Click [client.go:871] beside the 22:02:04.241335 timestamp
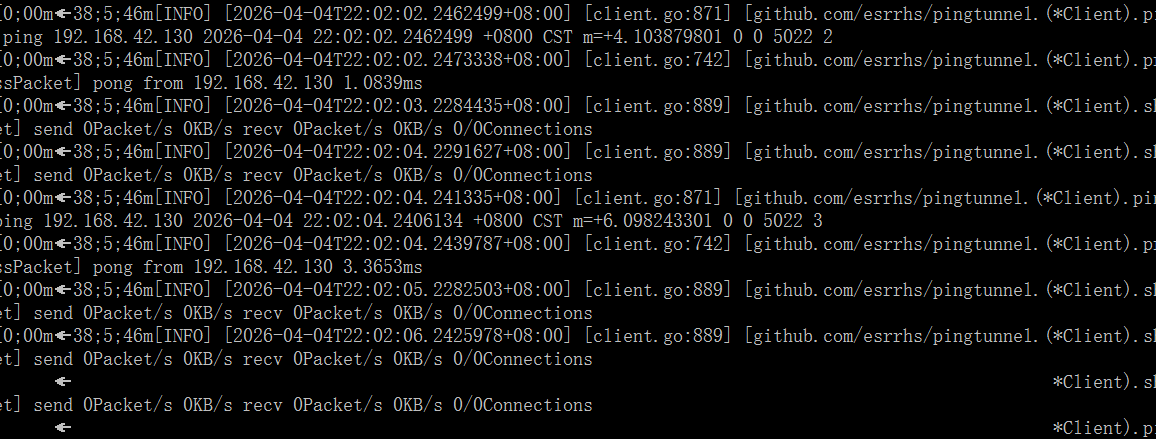This screenshot has width=1156, height=439. click(648, 198)
